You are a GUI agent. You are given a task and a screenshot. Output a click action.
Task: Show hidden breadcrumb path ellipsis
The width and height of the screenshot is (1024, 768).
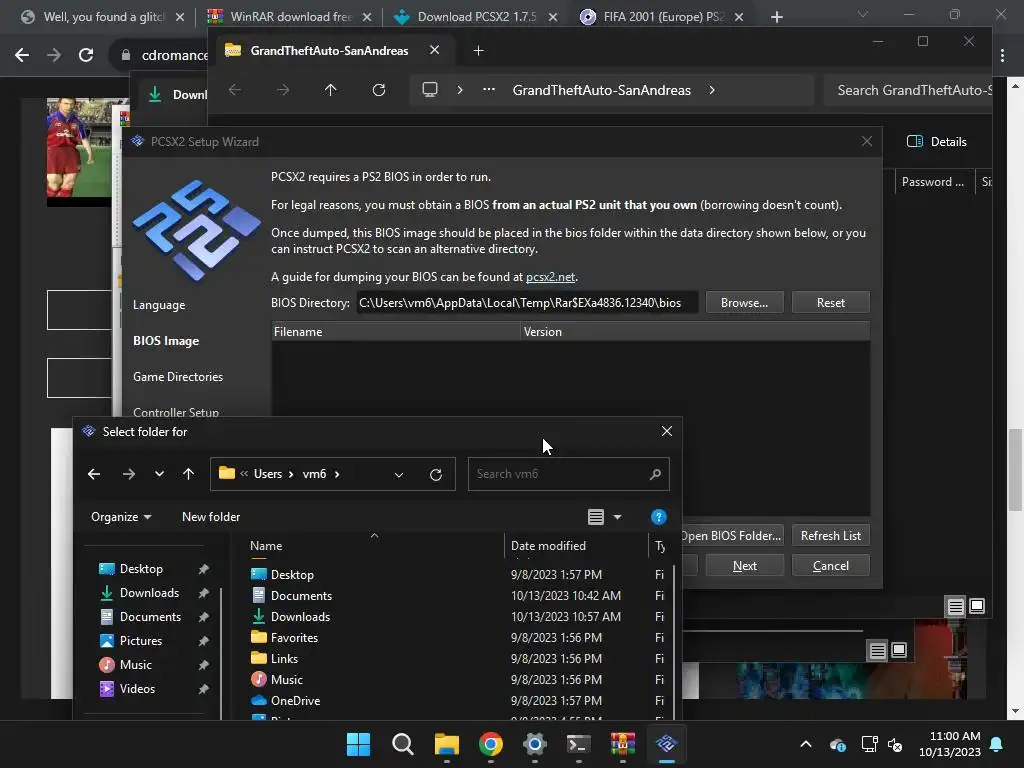pos(488,90)
